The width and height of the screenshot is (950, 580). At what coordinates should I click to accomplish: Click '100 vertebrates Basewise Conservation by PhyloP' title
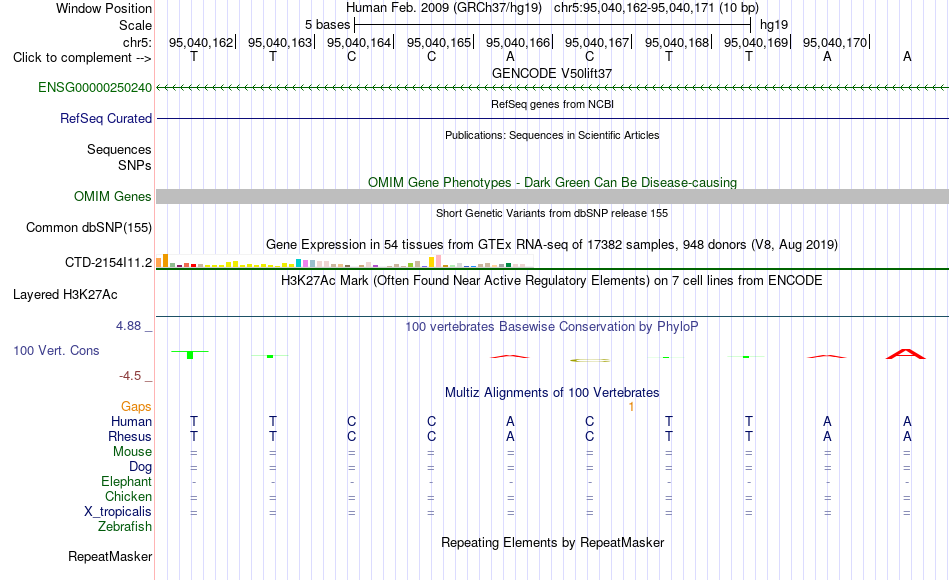coord(552,327)
